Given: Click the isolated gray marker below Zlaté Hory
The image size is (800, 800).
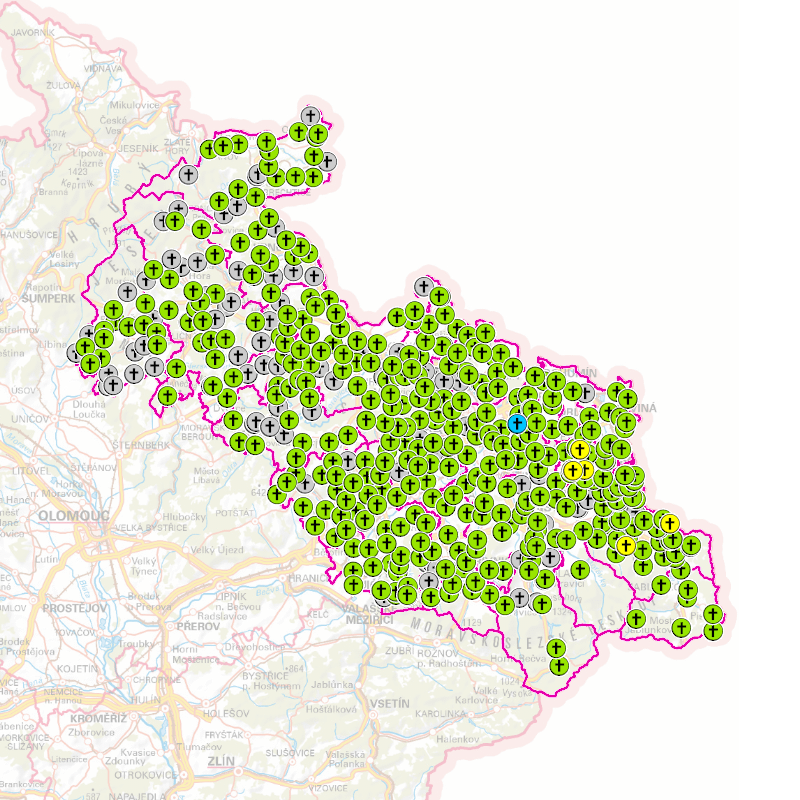Looking at the screenshot, I should 187,174.
